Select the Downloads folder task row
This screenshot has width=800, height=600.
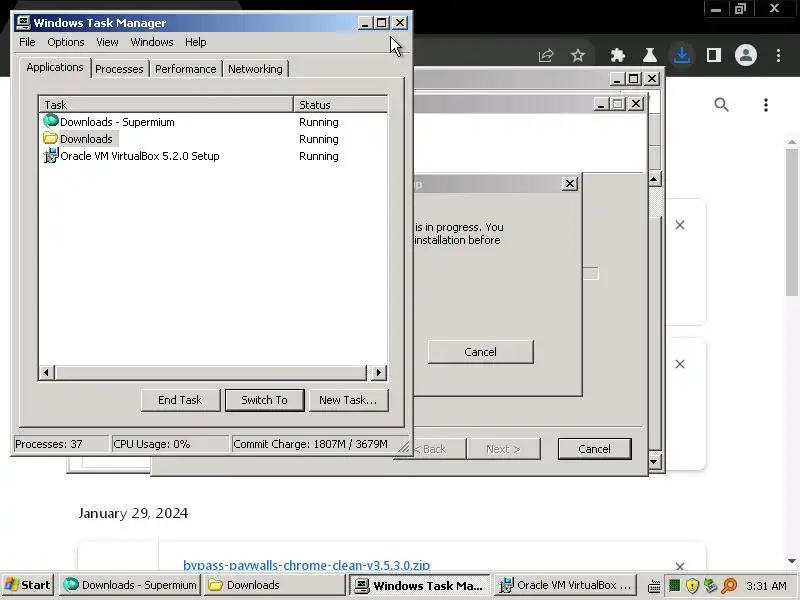coord(213,139)
